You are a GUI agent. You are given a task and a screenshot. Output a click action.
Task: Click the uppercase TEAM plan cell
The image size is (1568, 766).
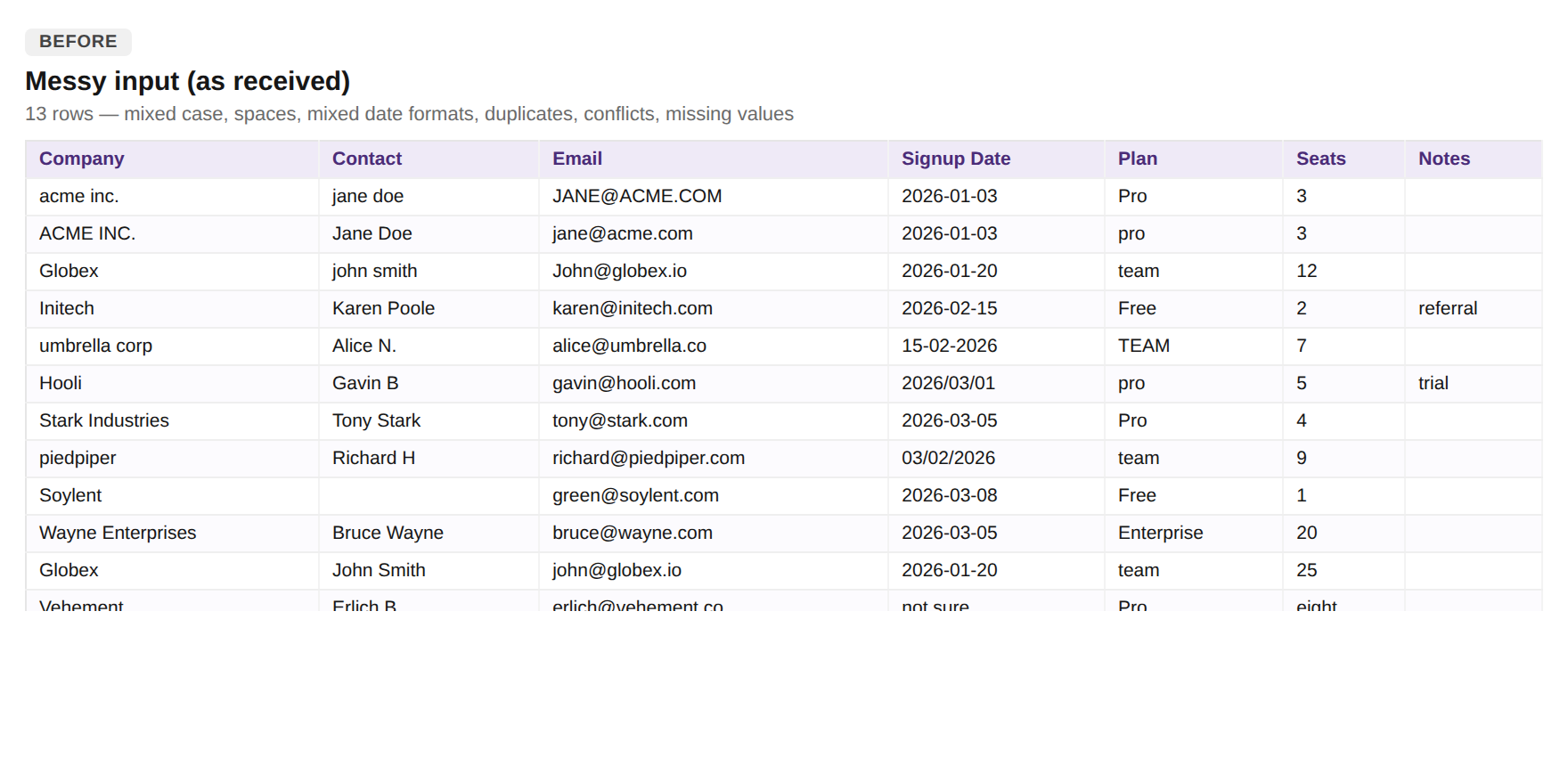[x=1194, y=346]
